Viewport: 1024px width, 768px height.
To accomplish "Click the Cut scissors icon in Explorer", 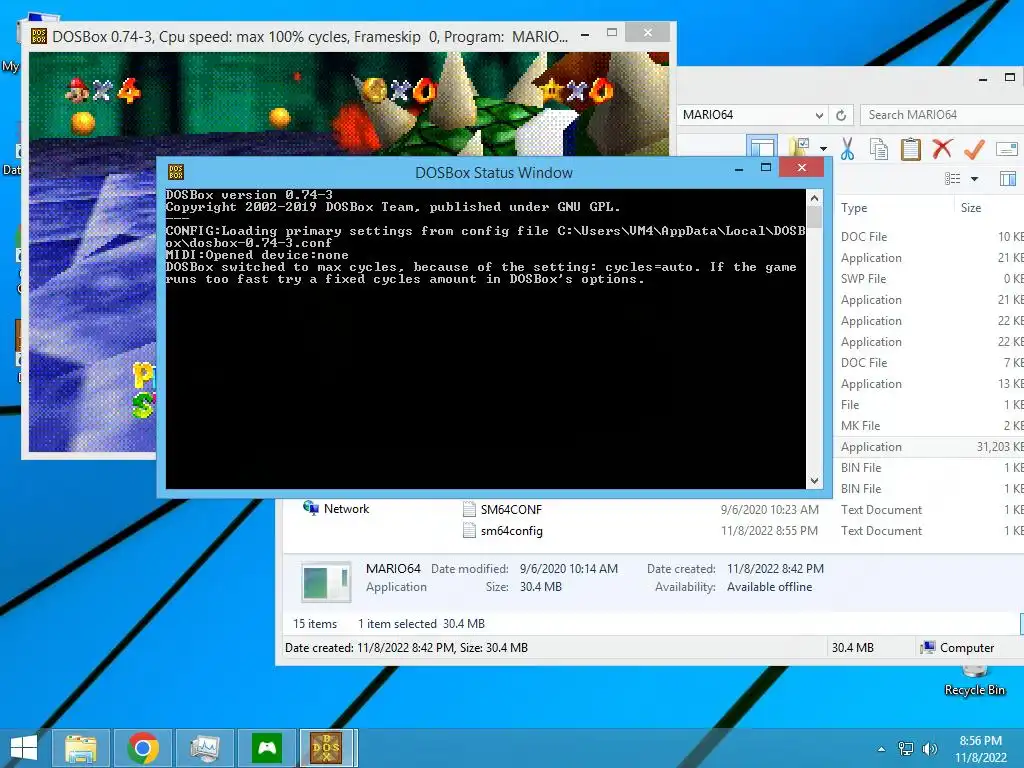I will point(847,149).
